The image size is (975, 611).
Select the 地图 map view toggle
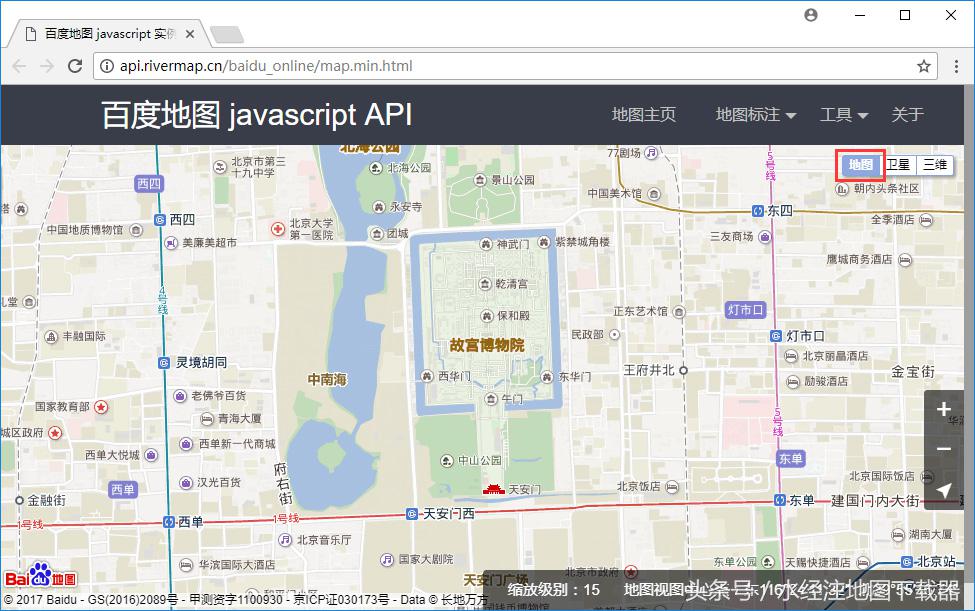pyautogui.click(x=860, y=164)
